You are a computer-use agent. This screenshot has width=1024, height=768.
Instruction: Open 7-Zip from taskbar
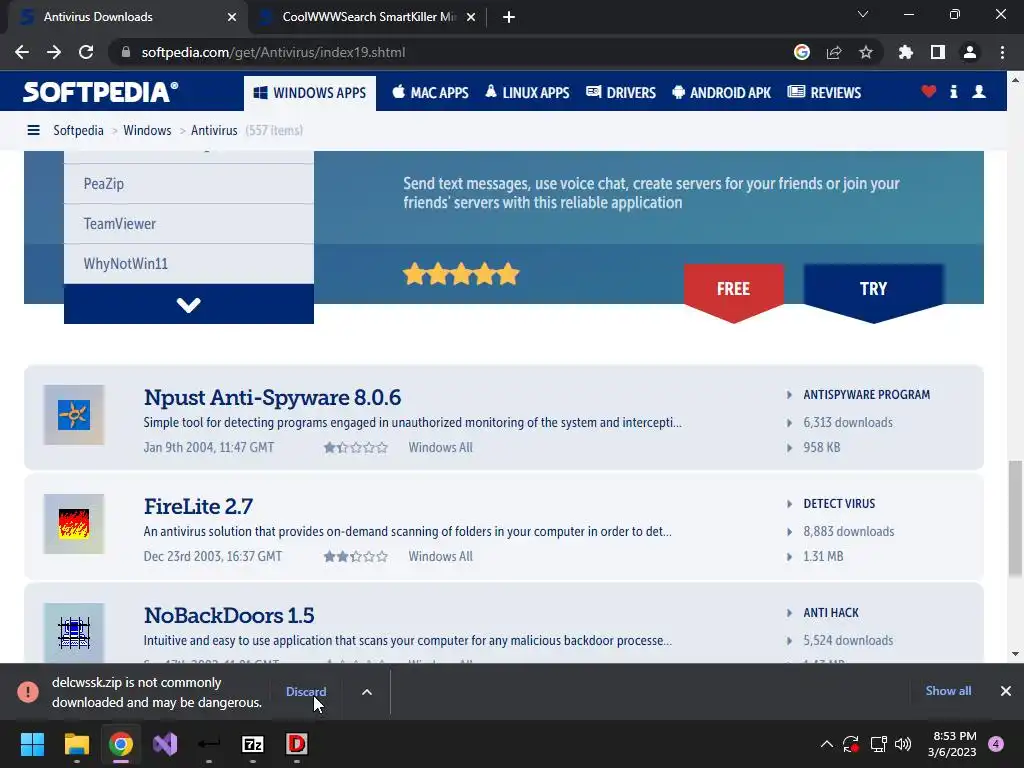coord(253,744)
